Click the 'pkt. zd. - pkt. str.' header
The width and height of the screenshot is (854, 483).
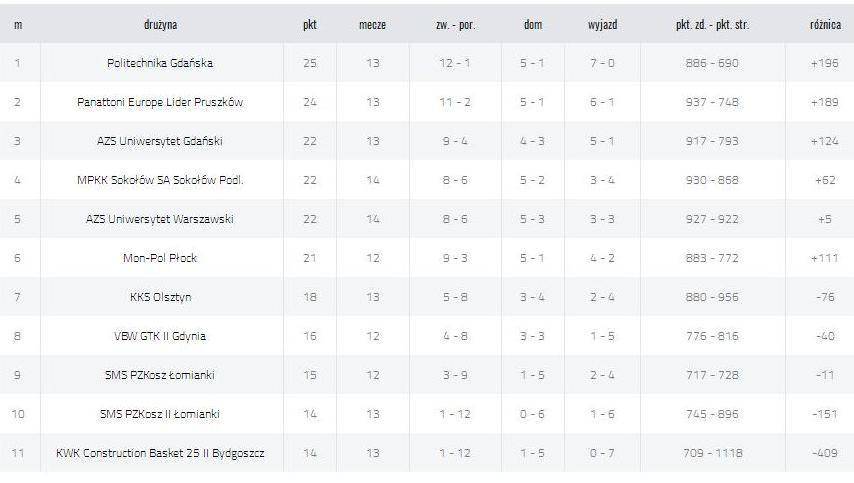tap(712, 25)
